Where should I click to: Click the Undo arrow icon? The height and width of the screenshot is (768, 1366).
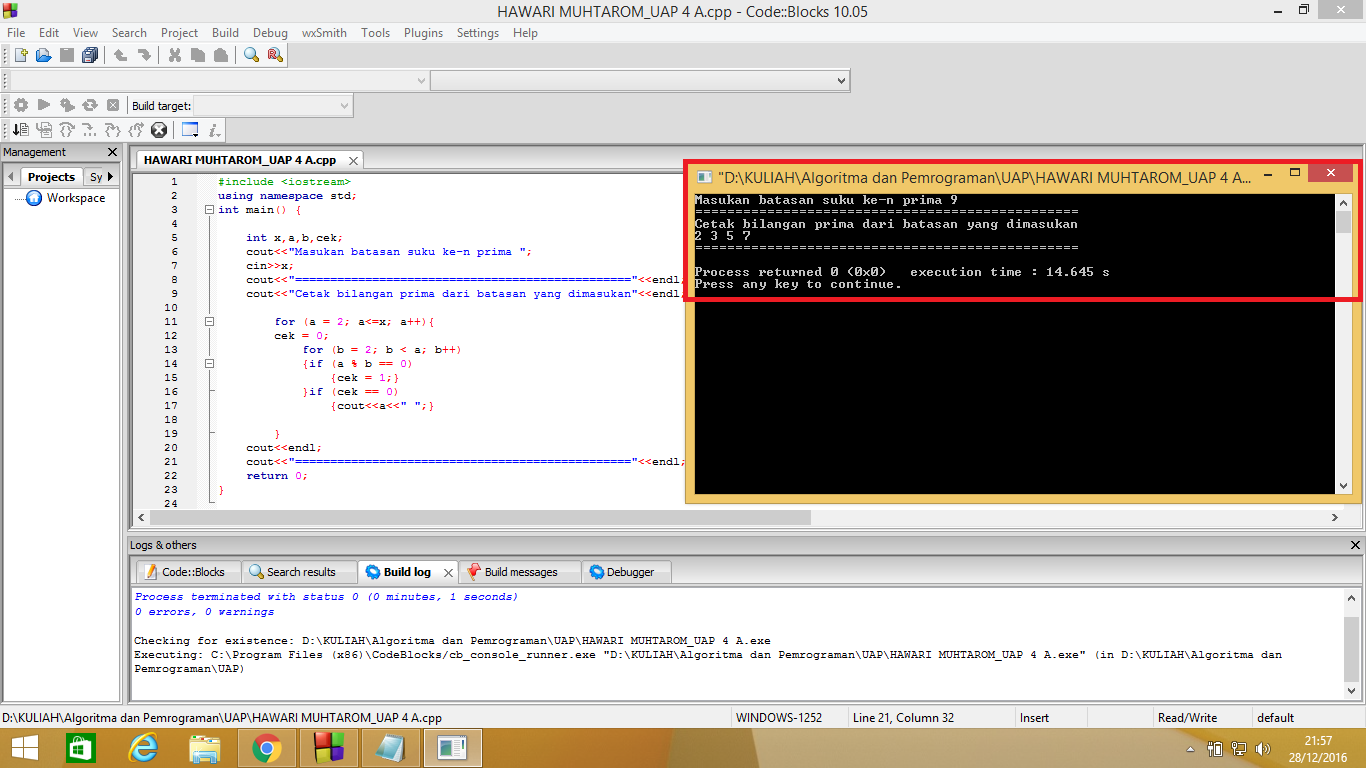pyautogui.click(x=120, y=55)
